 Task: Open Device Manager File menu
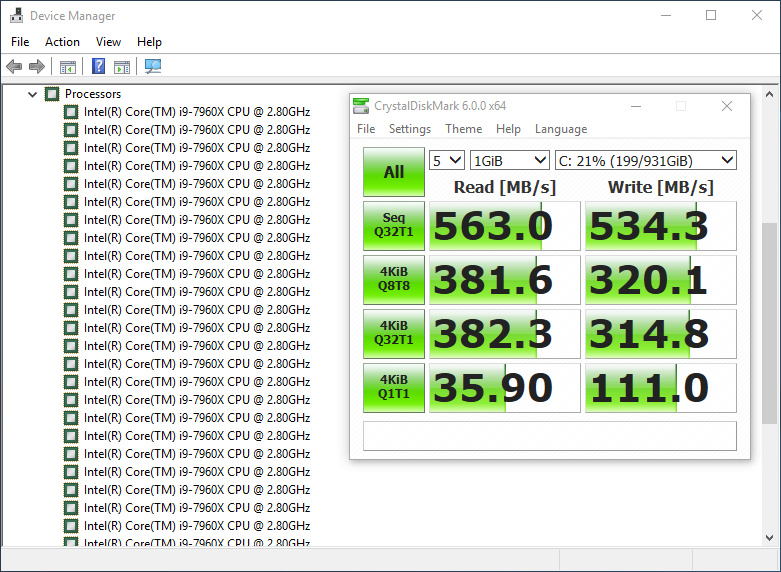20,42
